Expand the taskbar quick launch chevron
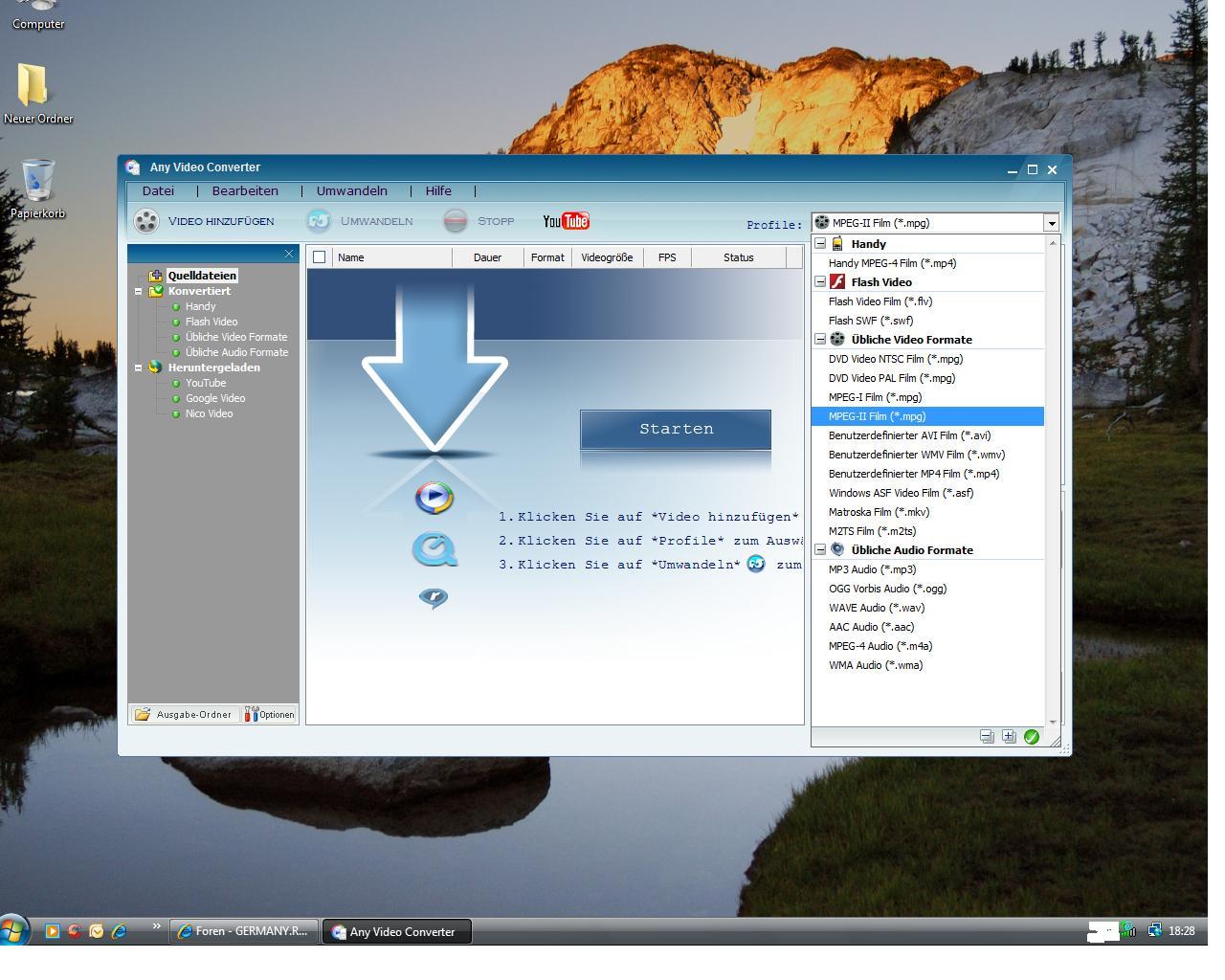The image size is (1225, 980). point(155,925)
